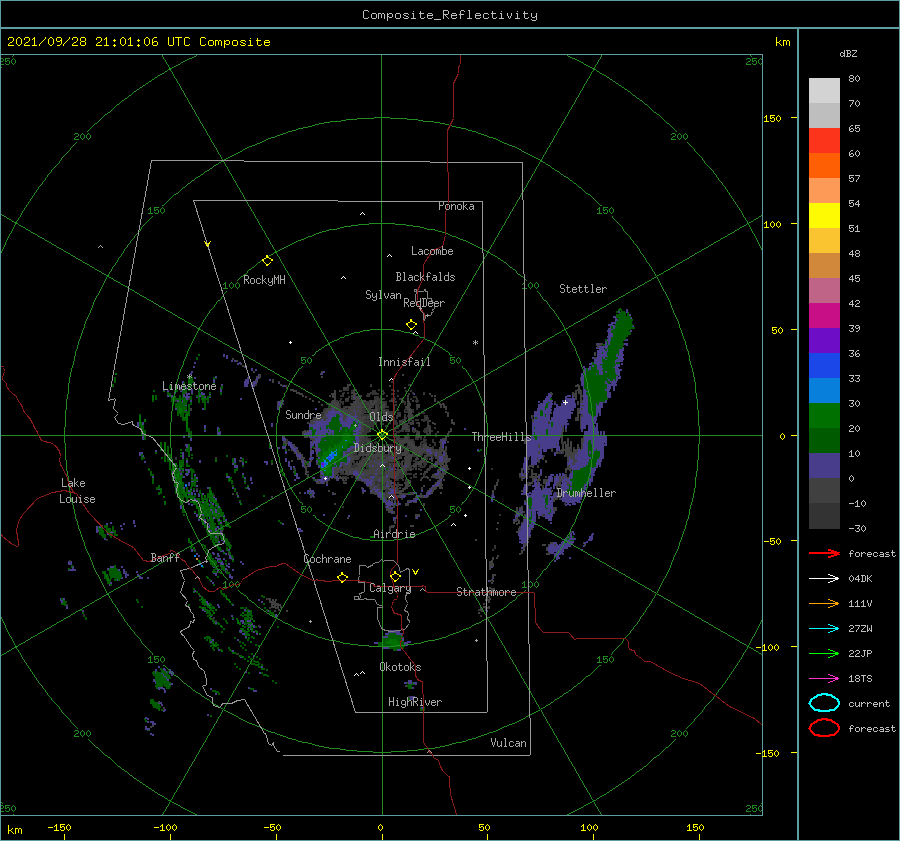Click the RockyMH label
The height and width of the screenshot is (841, 900).
click(x=264, y=280)
